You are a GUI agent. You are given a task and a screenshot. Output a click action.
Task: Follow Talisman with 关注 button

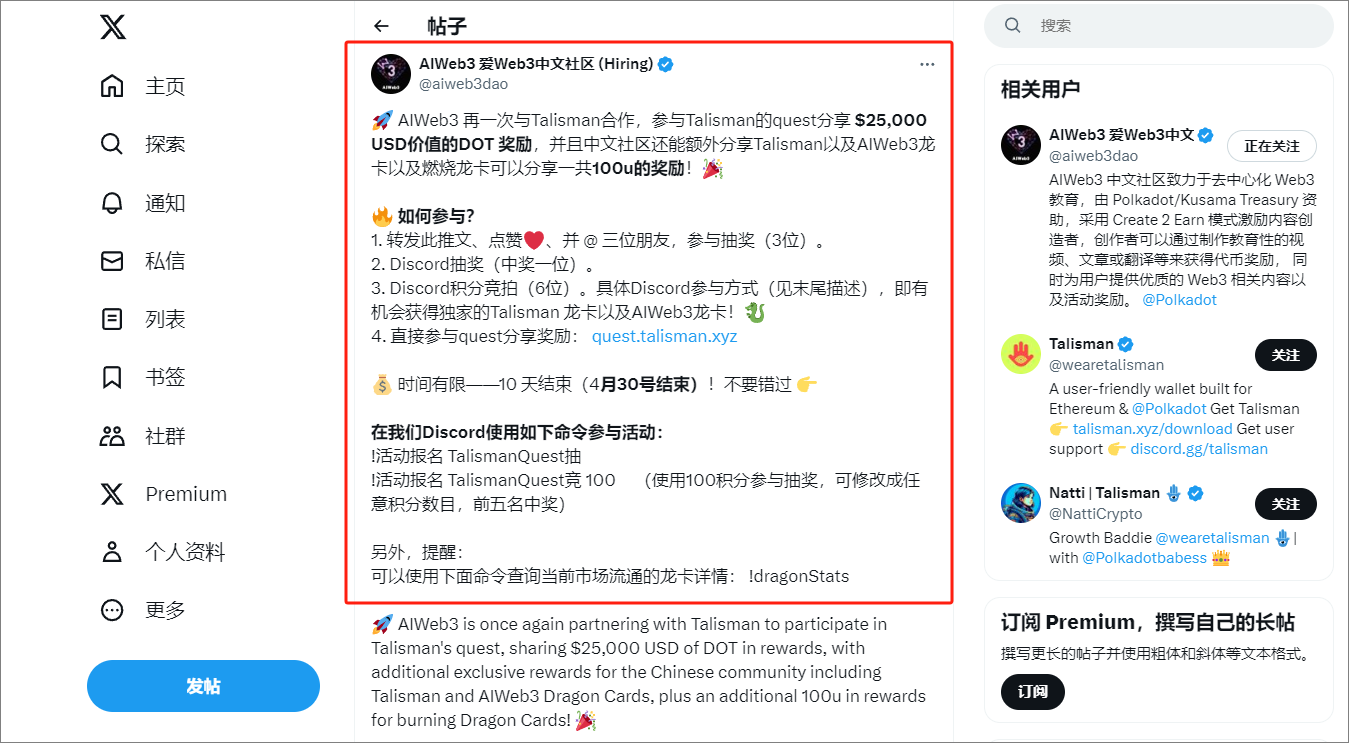1286,355
